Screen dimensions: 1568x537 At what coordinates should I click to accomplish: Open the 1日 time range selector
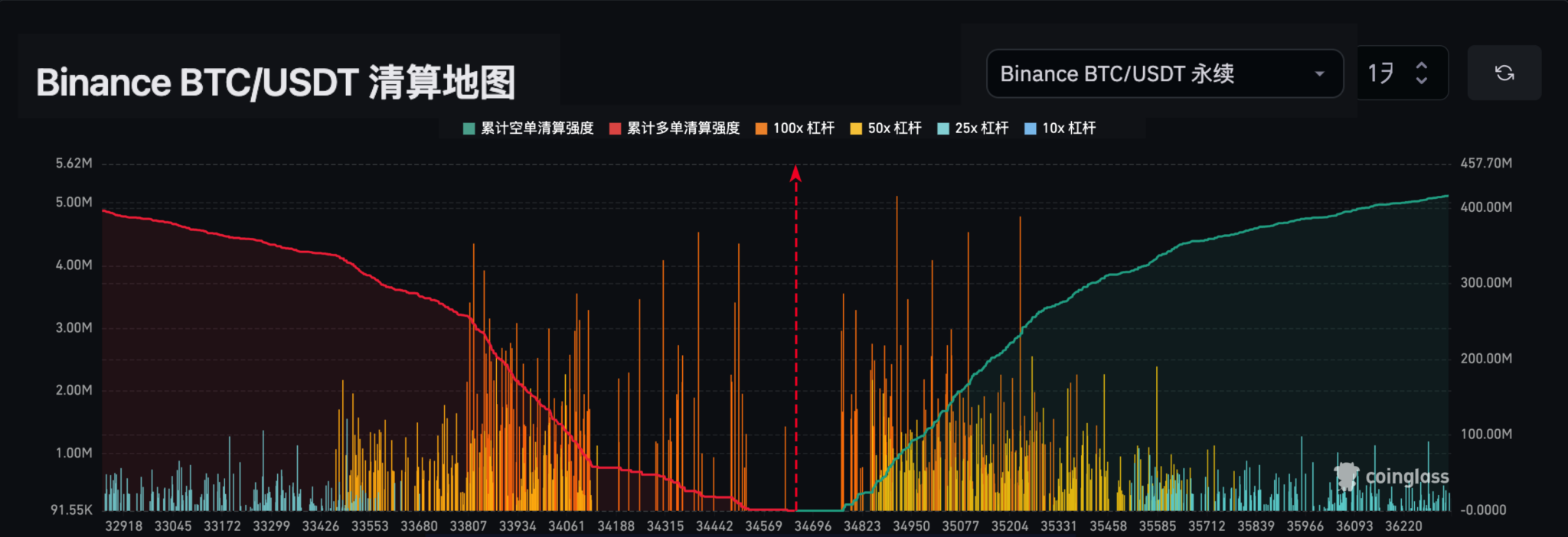click(x=1384, y=73)
